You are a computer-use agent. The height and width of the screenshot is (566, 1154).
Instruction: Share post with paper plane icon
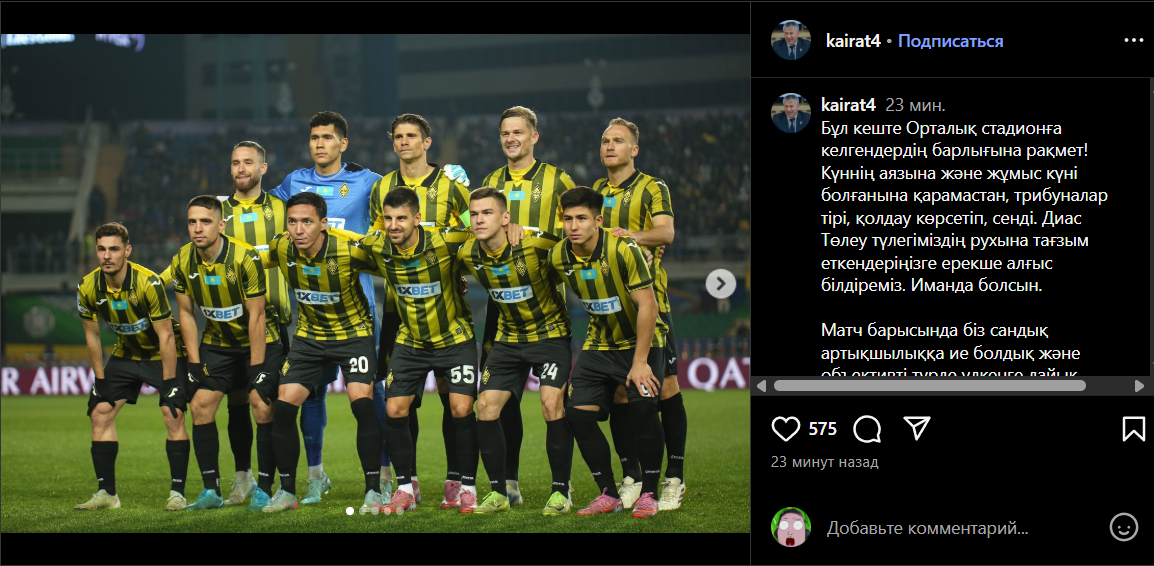[x=917, y=428]
